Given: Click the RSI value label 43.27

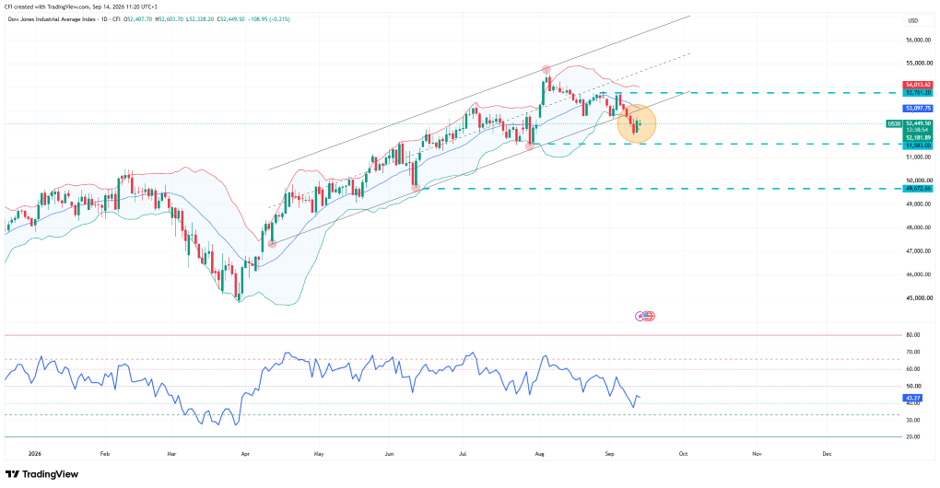Looking at the screenshot, I should [912, 397].
